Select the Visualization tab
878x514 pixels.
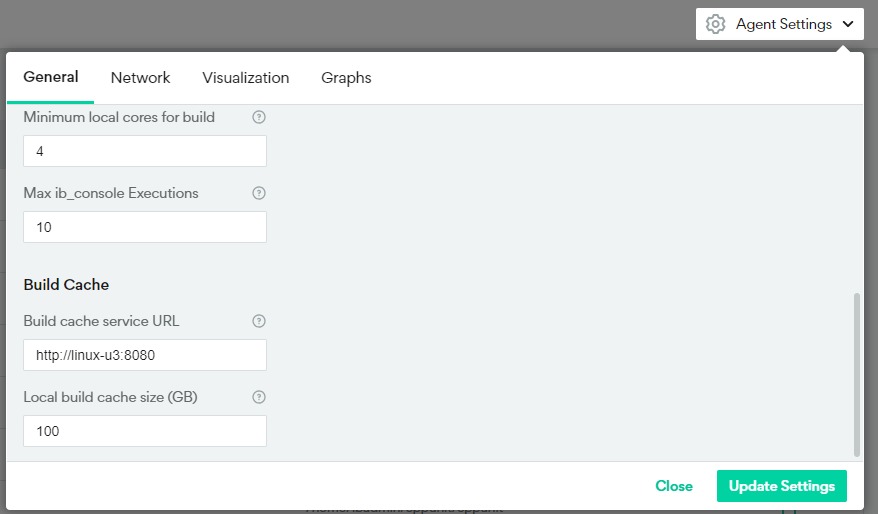tap(245, 78)
